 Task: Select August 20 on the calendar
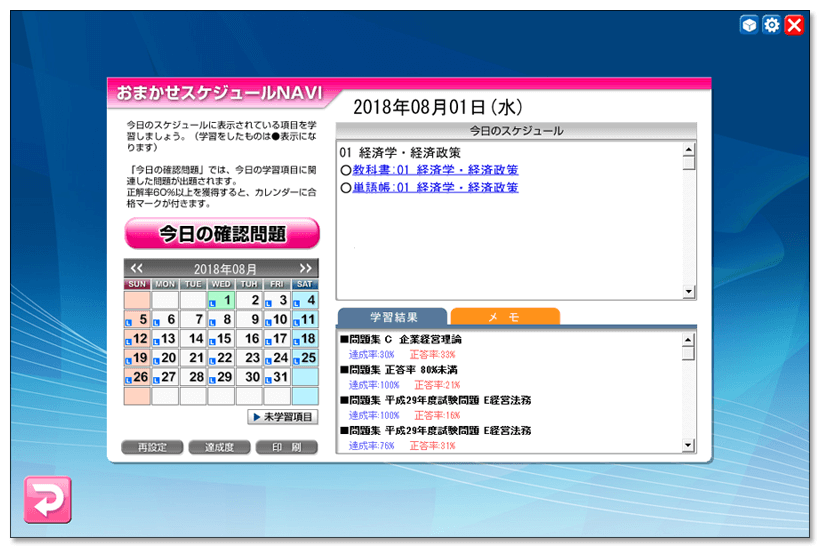tap(165, 358)
